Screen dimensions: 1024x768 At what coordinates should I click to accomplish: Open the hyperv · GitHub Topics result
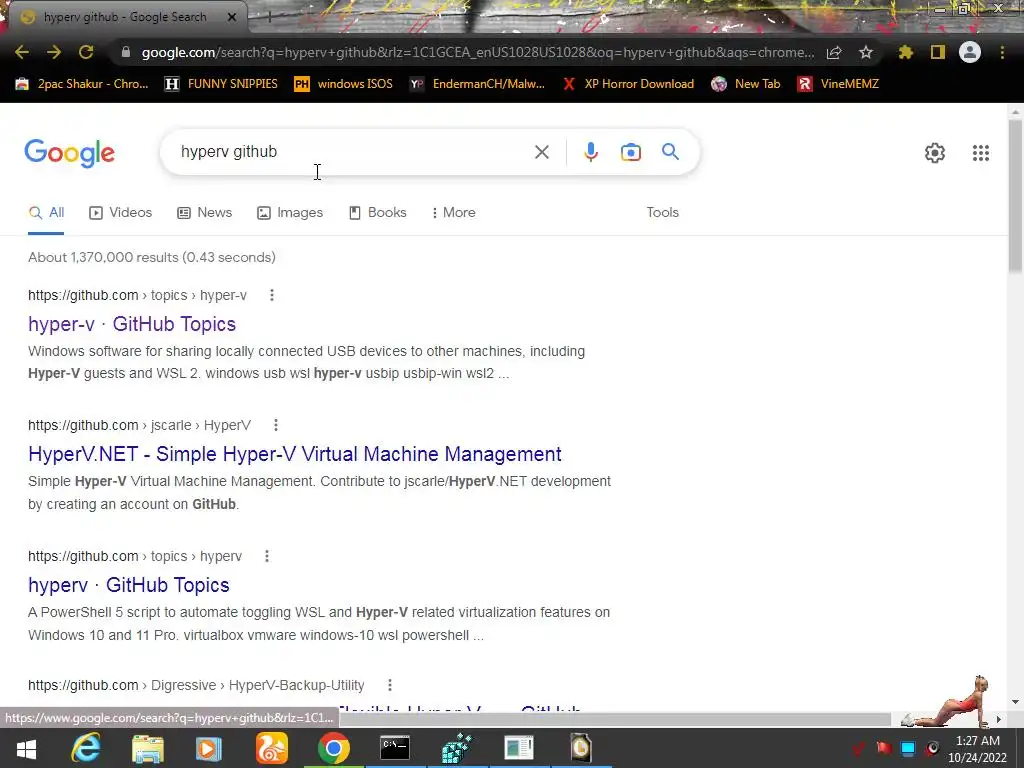129,585
